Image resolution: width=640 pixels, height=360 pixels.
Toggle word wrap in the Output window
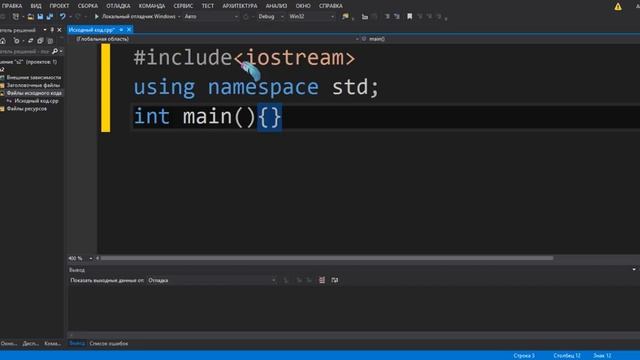pyautogui.click(x=335, y=280)
